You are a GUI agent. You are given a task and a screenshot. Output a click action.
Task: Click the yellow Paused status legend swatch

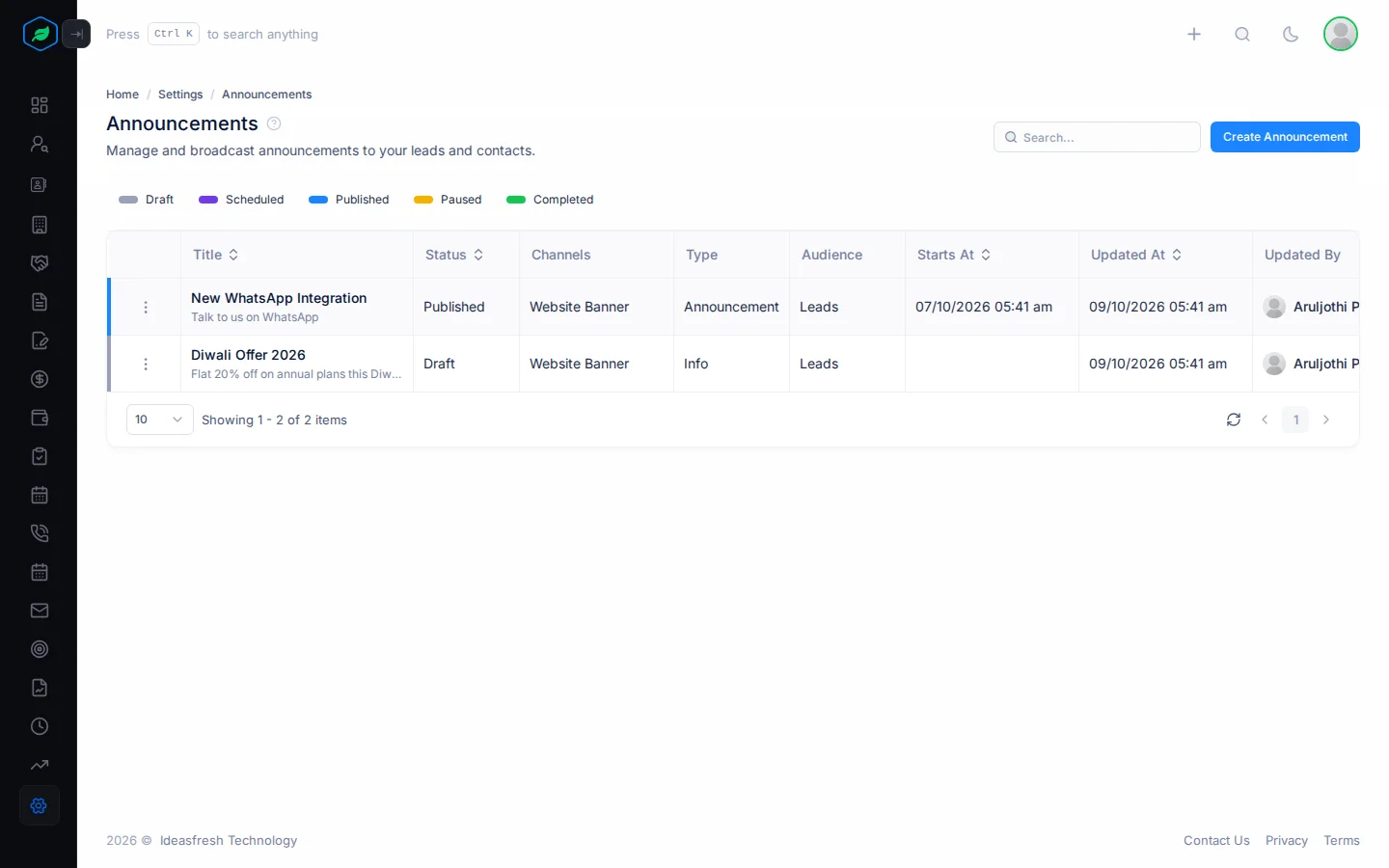[x=423, y=200]
